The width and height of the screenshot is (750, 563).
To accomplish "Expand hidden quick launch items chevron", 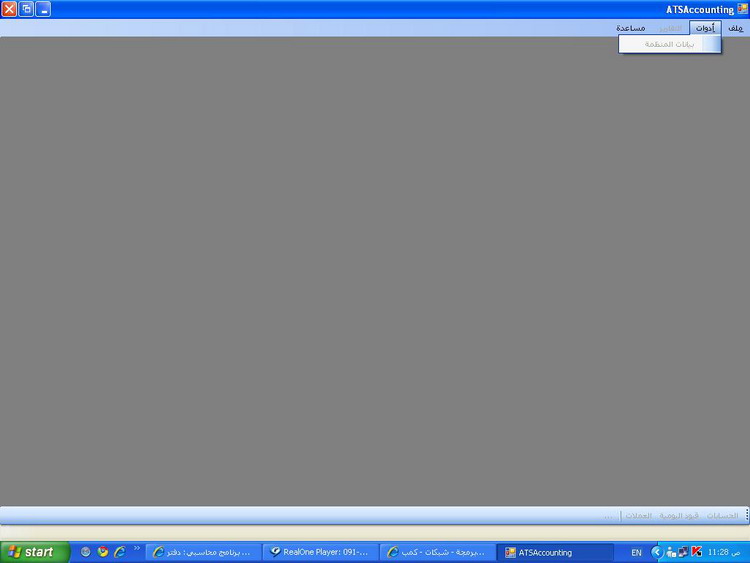I will pos(137,548).
